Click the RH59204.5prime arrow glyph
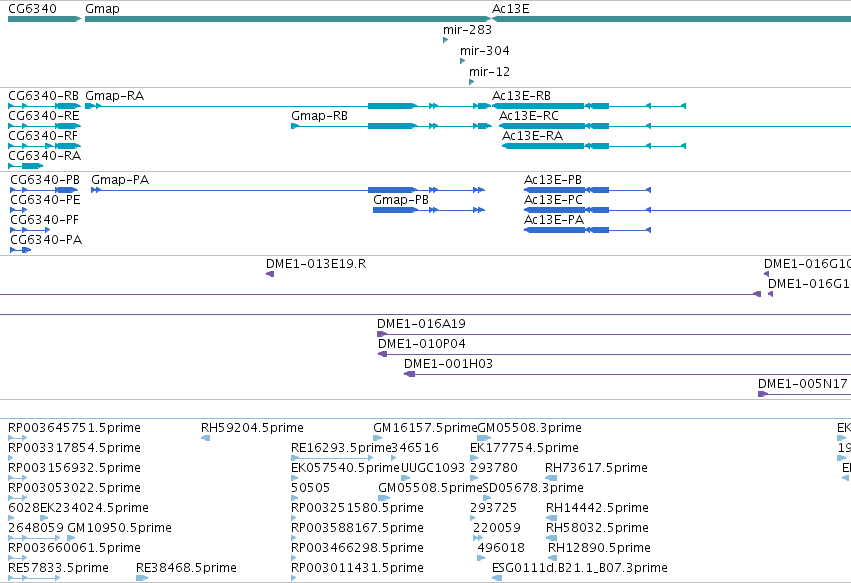Image resolution: width=851 pixels, height=583 pixels. pyautogui.click(x=205, y=439)
